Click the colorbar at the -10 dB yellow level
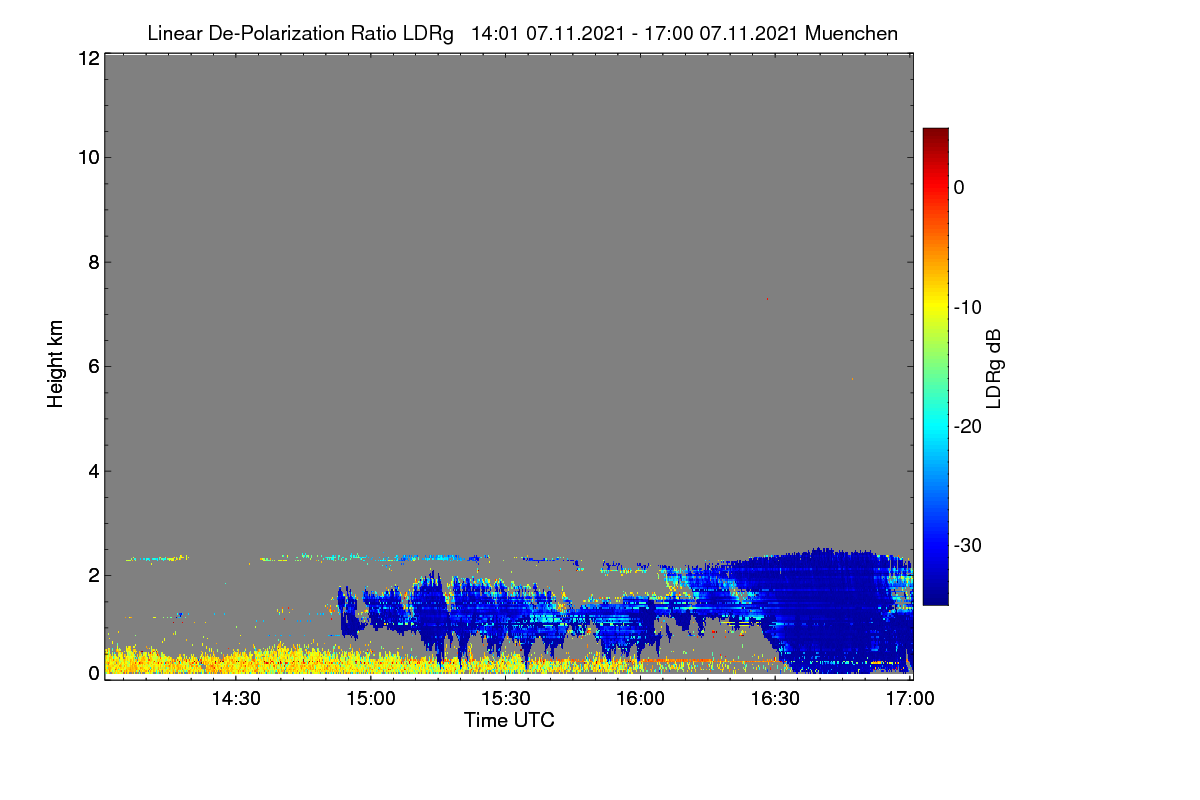 click(935, 307)
